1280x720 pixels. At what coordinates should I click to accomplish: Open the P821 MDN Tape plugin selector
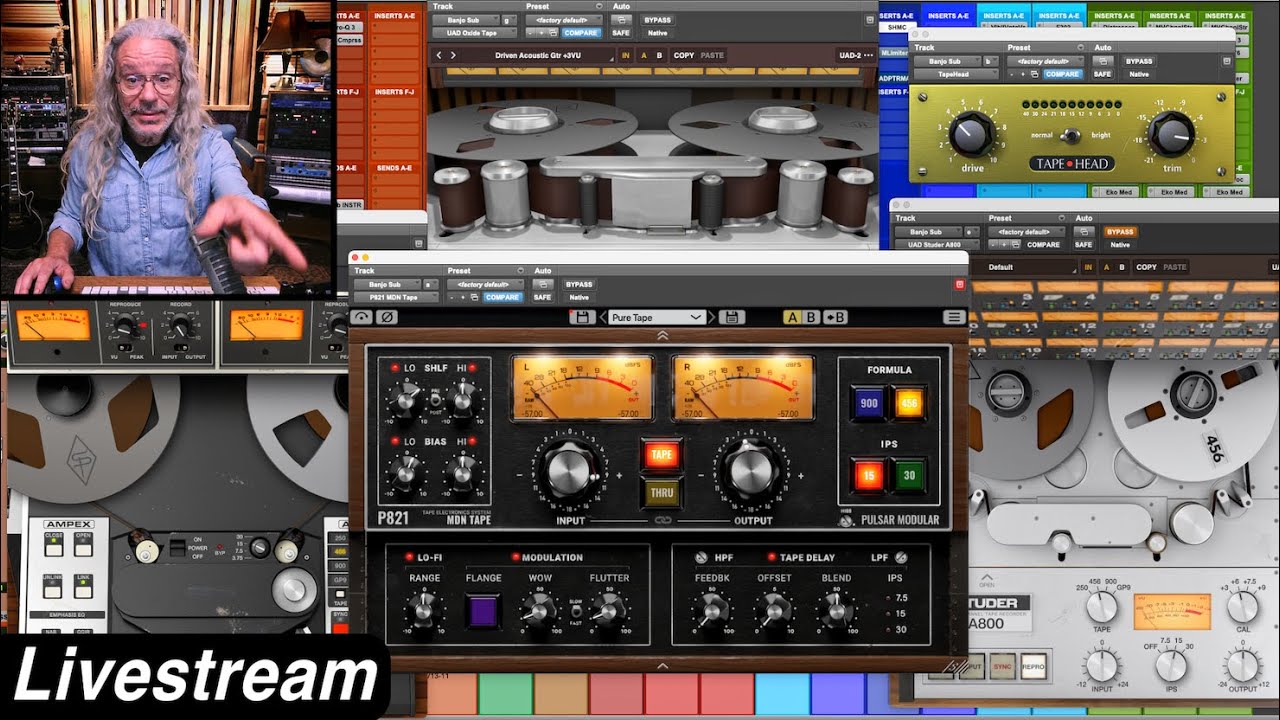point(396,297)
